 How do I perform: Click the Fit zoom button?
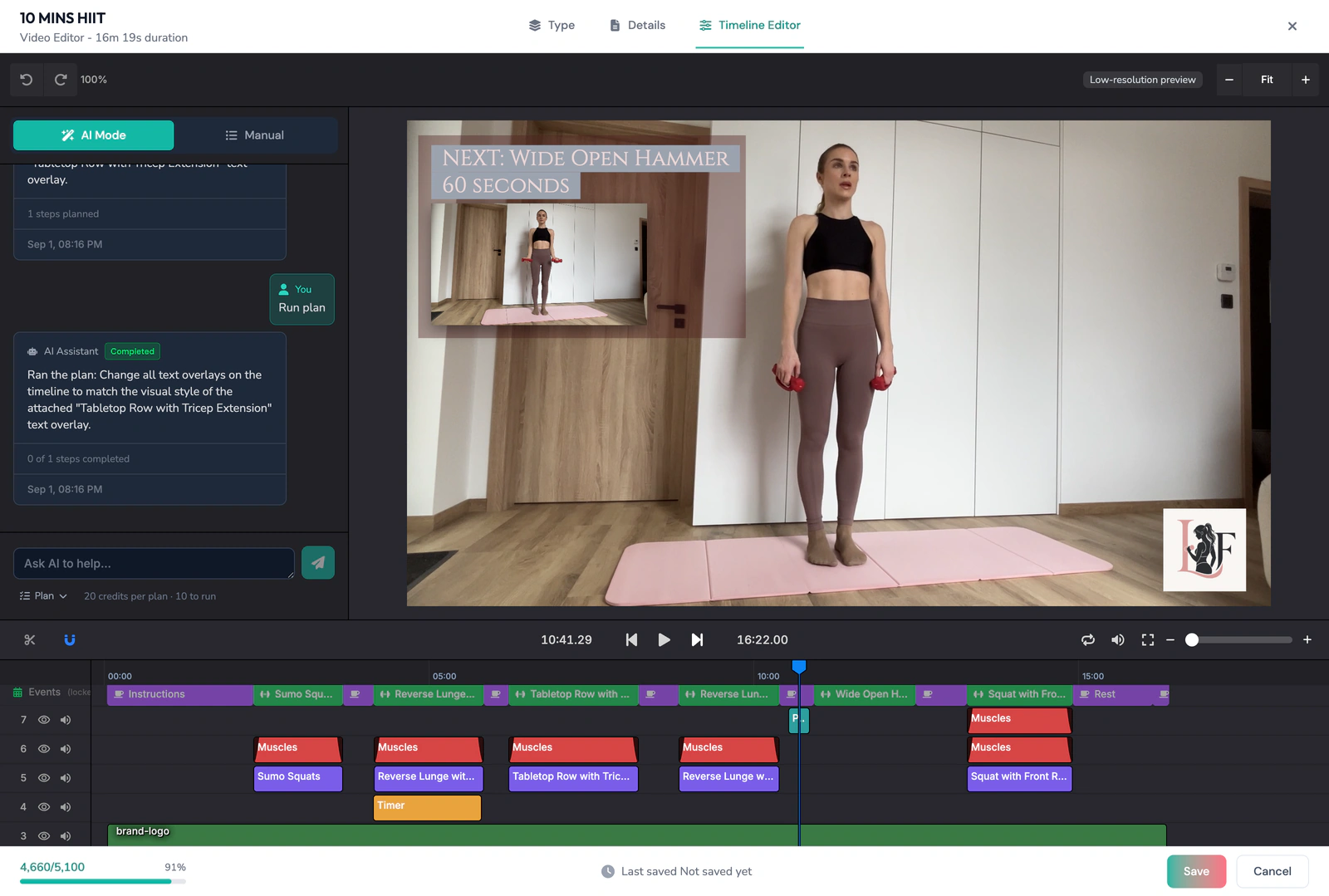[1267, 80]
